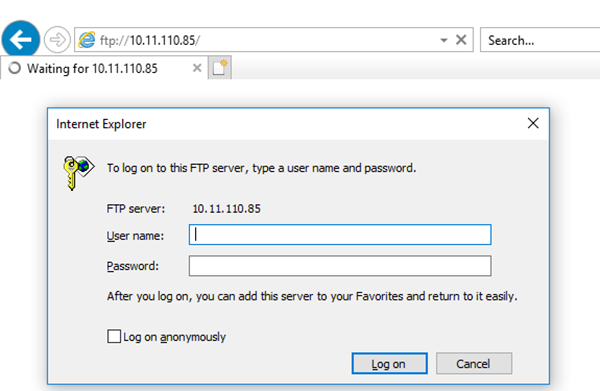Click the User name input field
The width and height of the screenshot is (600, 391).
coord(340,235)
